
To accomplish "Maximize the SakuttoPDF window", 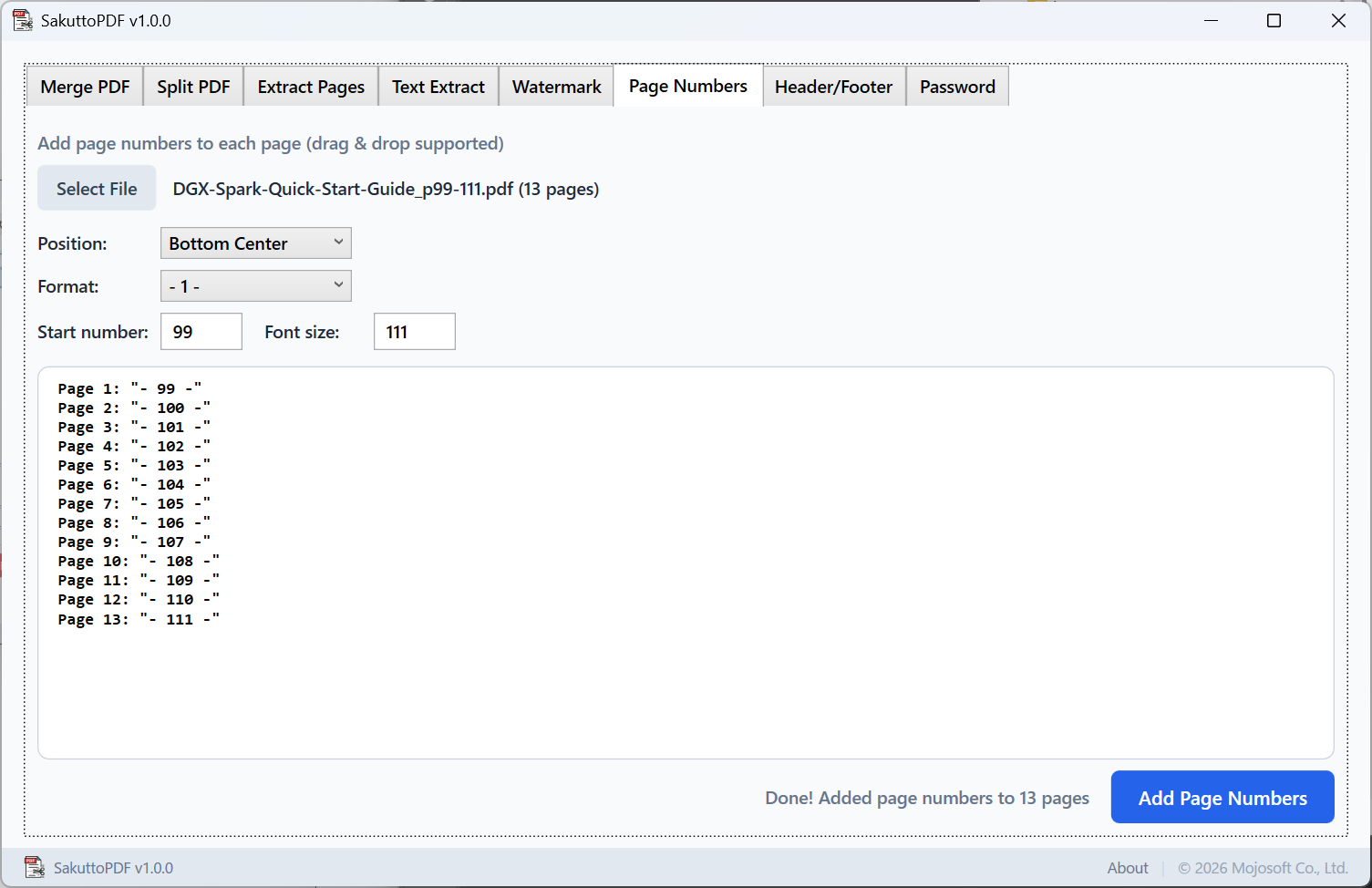I will point(1274,20).
